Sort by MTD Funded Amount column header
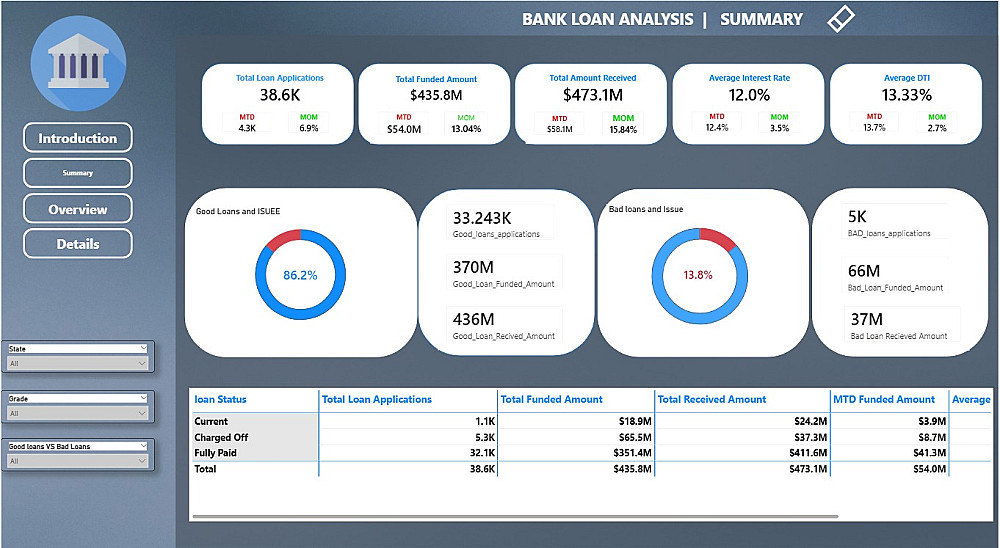Viewport: 1000px width, 548px height. (884, 399)
